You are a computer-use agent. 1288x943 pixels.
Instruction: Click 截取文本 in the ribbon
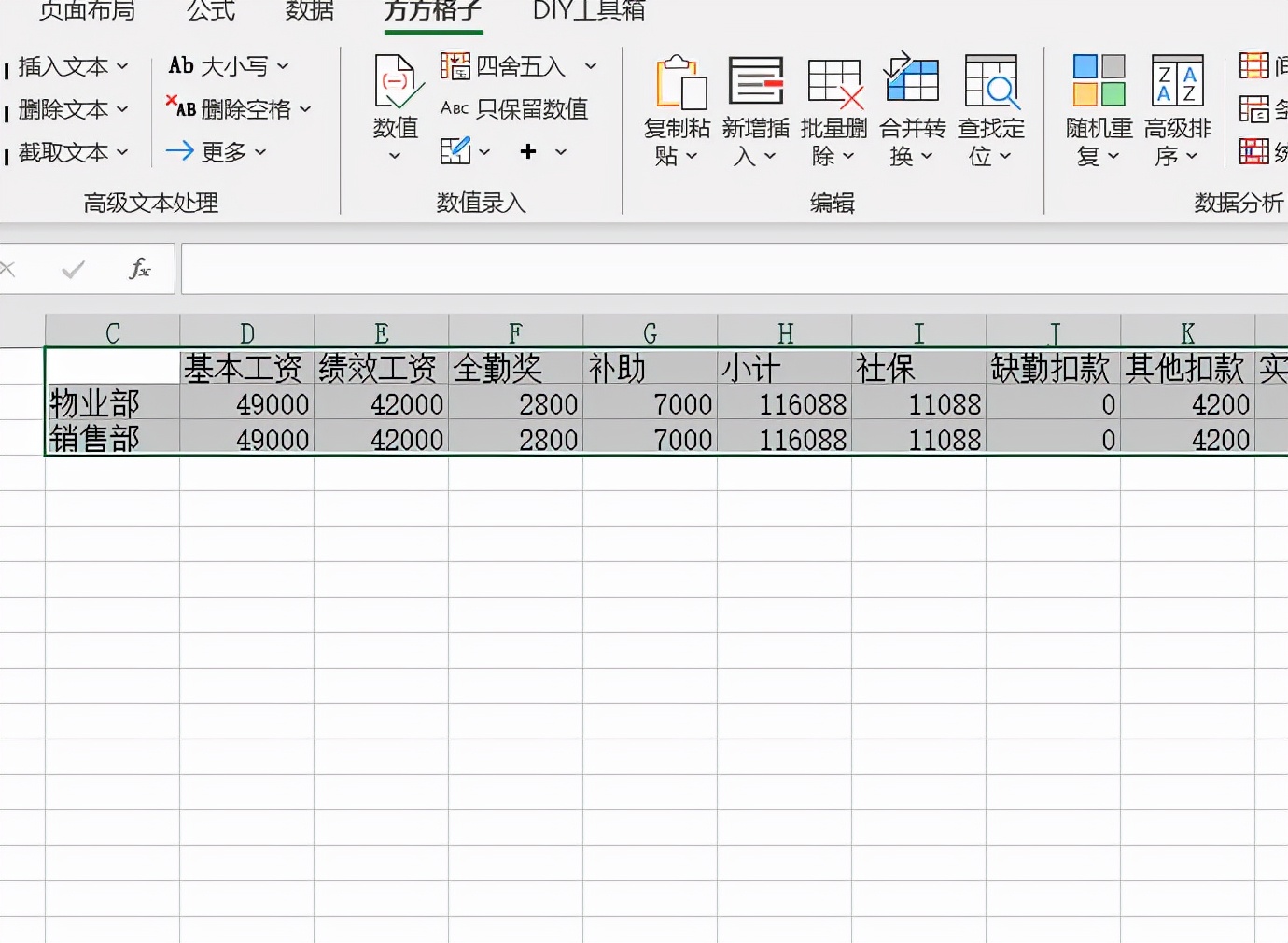point(65,152)
